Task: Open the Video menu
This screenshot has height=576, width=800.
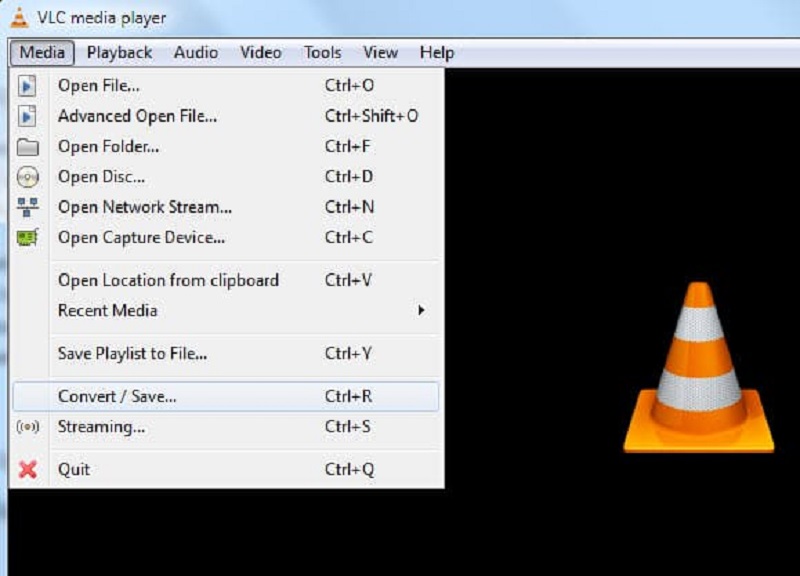Action: pyautogui.click(x=260, y=52)
